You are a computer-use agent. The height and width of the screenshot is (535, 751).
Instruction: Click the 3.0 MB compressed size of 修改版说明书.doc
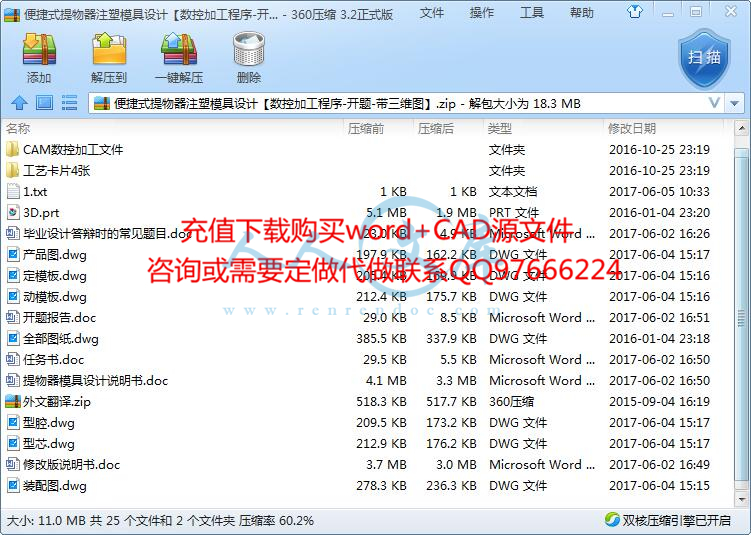point(456,465)
